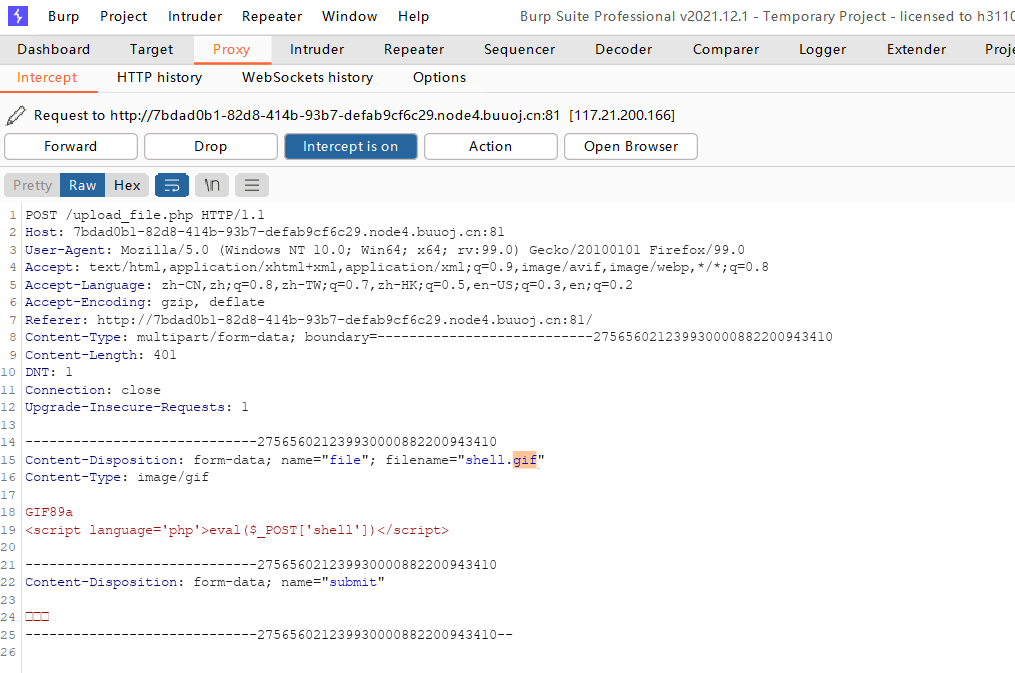
Task: Switch editor to Raw view
Action: [x=83, y=185]
